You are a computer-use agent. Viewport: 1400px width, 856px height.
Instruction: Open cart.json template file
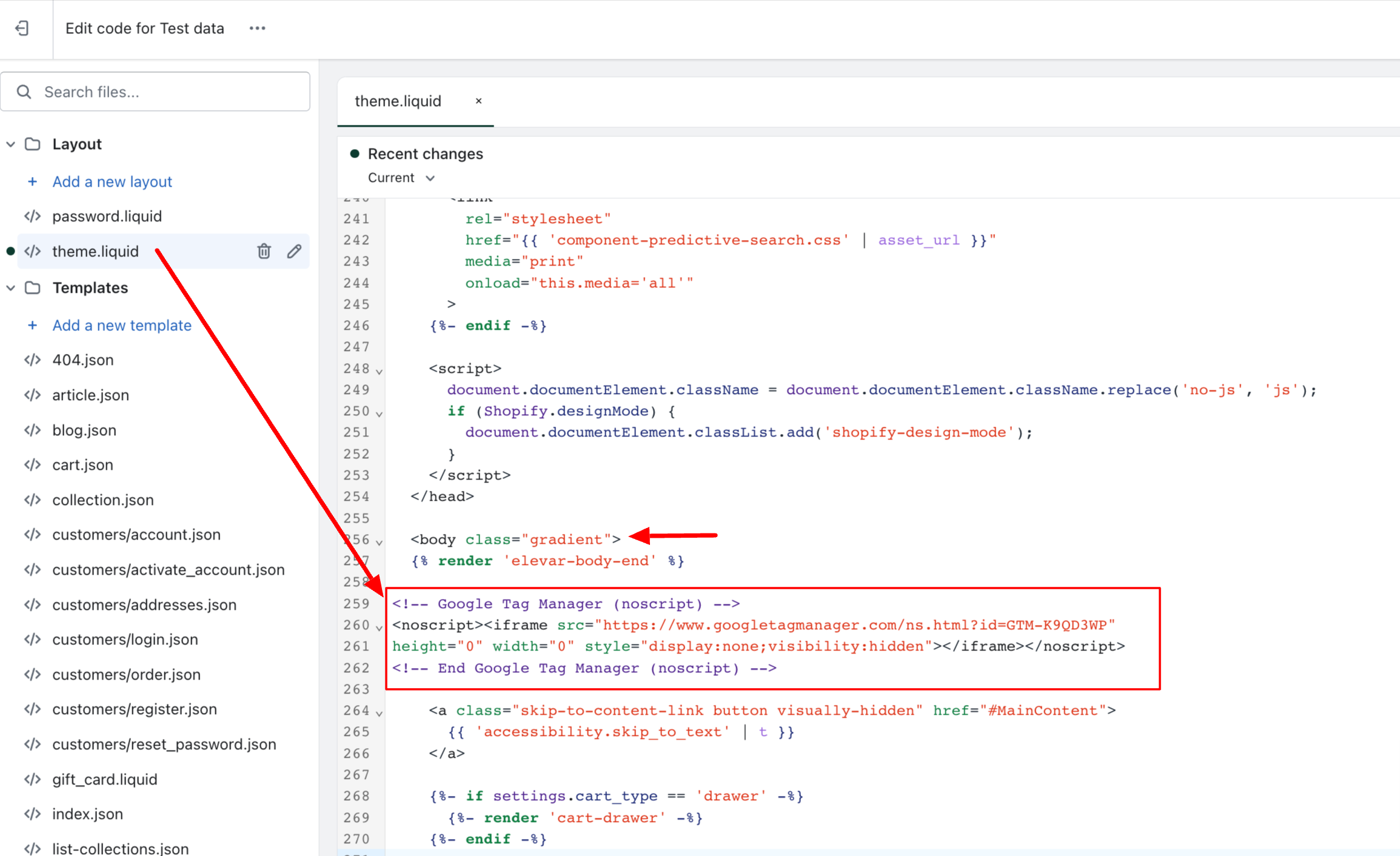click(82, 464)
